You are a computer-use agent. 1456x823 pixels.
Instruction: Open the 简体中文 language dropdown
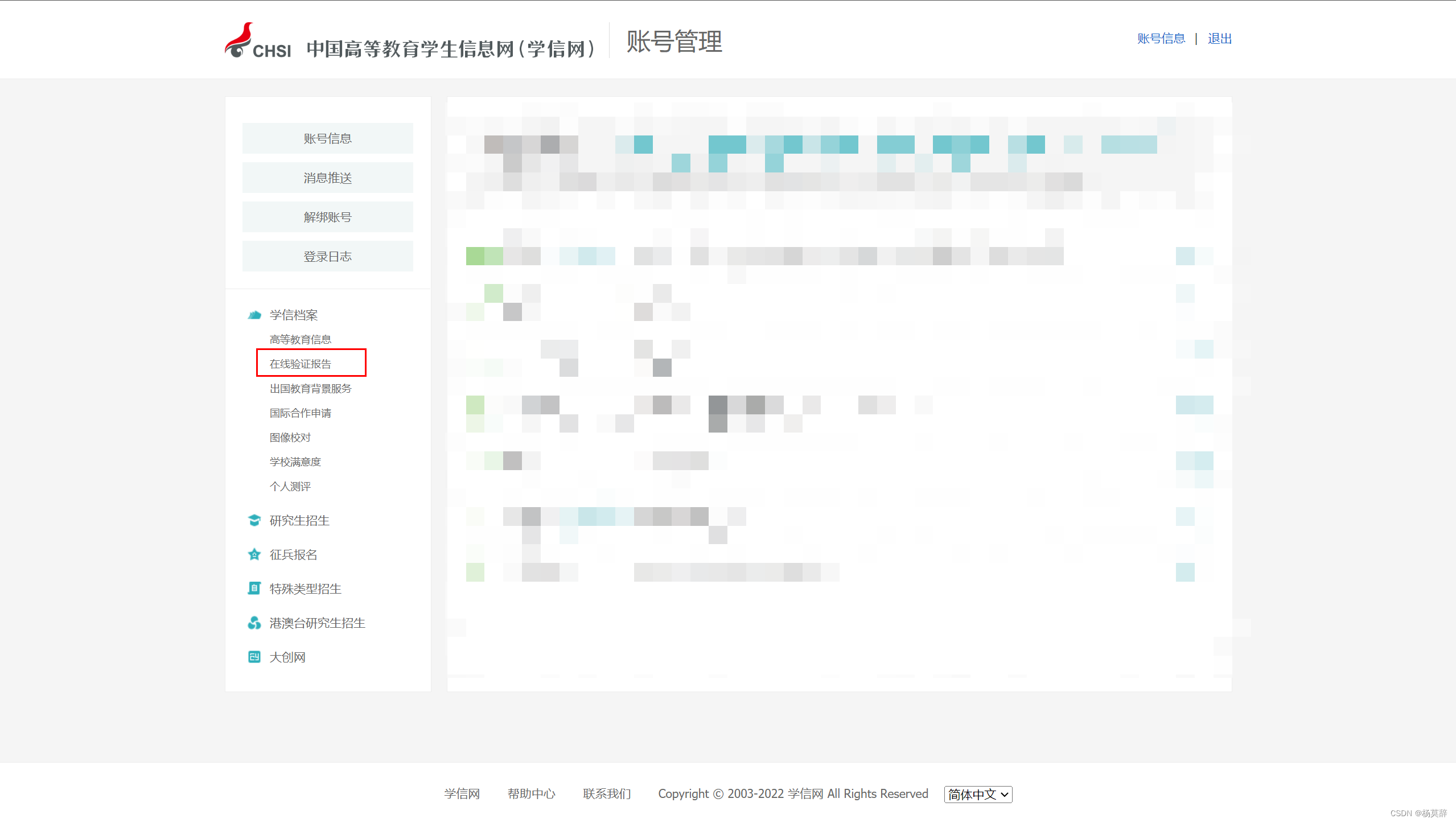(978, 794)
